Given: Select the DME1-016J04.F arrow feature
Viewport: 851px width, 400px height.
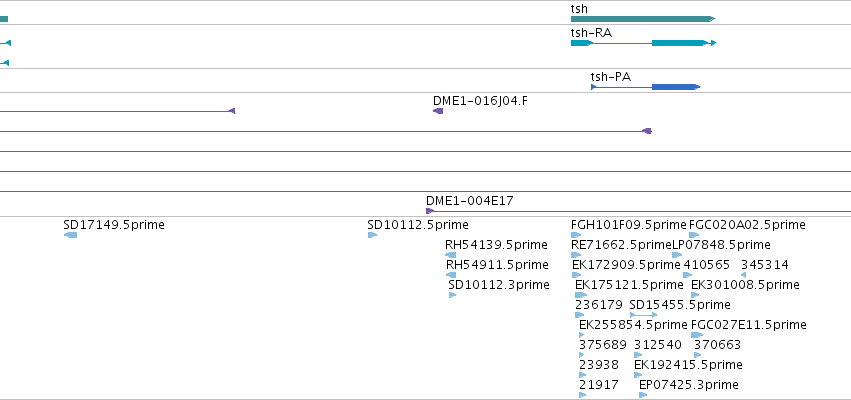Looking at the screenshot, I should 438,111.
